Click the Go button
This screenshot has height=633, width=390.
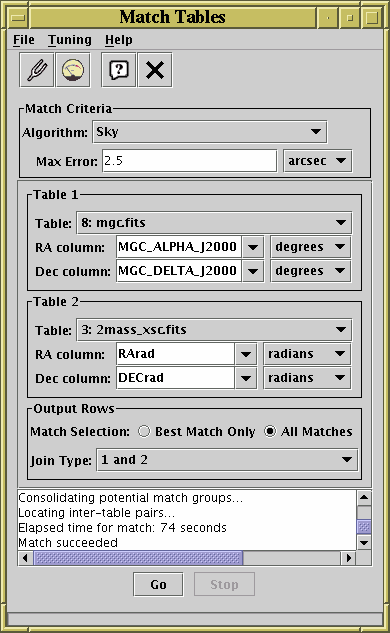click(x=158, y=584)
